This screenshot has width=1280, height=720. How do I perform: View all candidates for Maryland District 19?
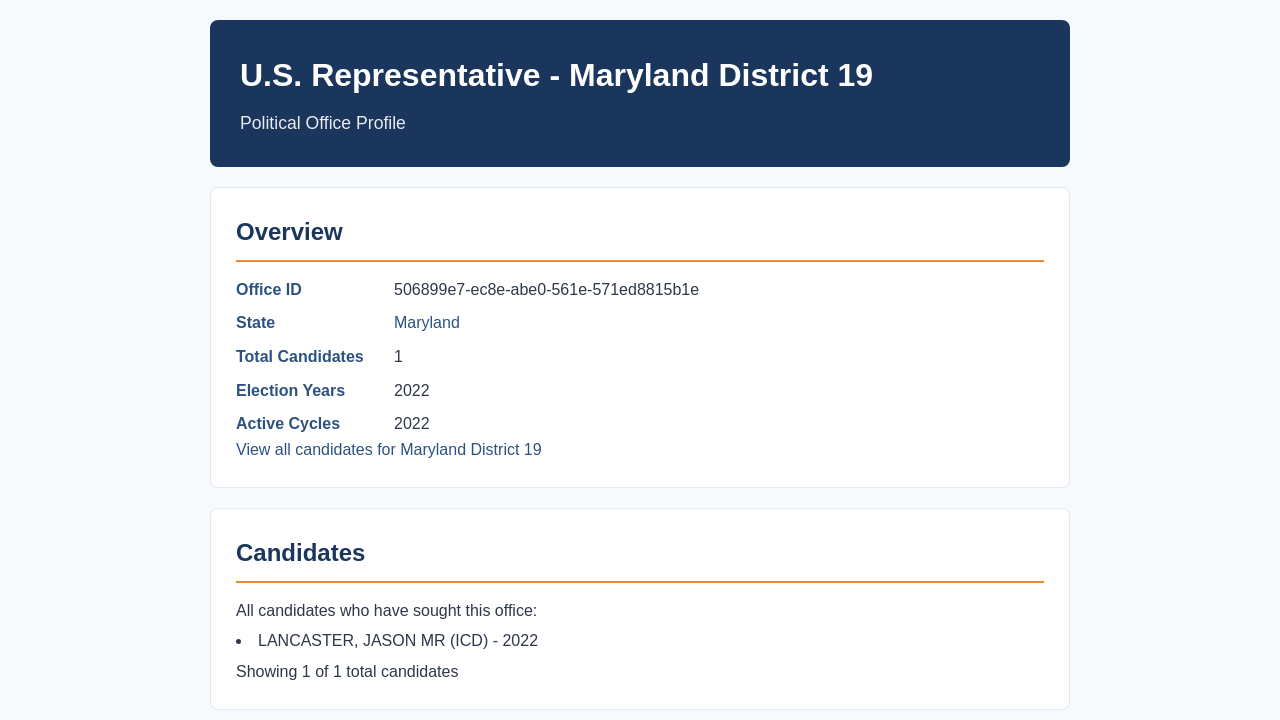pos(389,450)
